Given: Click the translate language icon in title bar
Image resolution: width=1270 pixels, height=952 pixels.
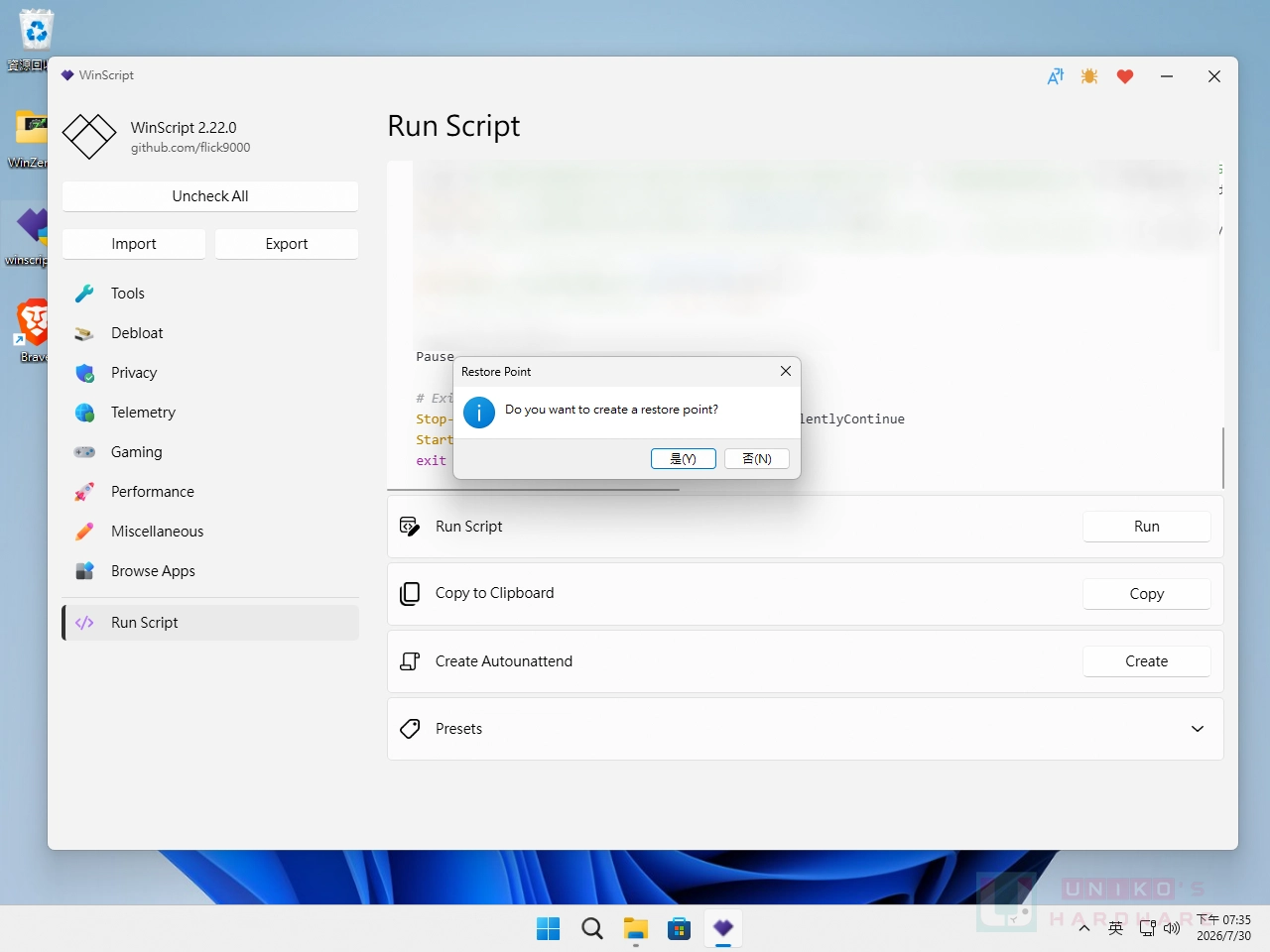Looking at the screenshot, I should click(x=1056, y=76).
